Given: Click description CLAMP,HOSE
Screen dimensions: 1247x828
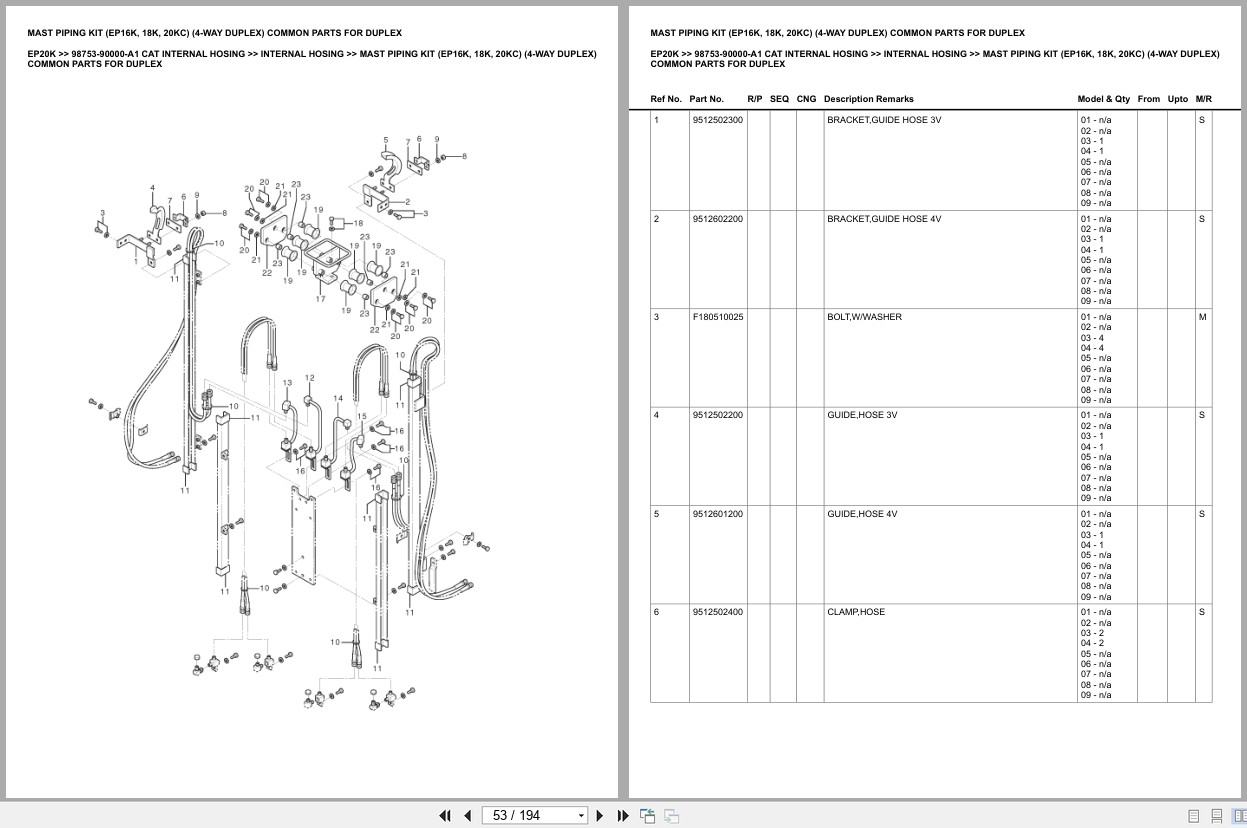Looking at the screenshot, I should coord(856,612).
